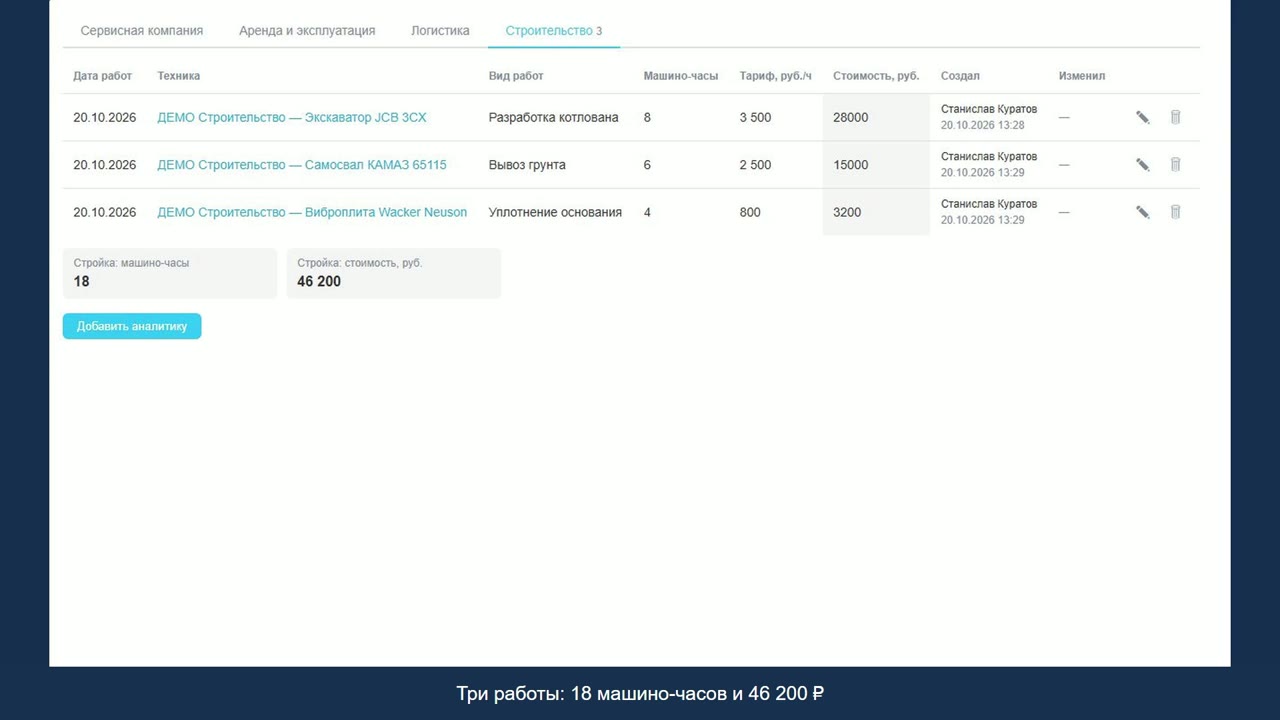Screen dimensions: 1280x720
Task: Select the Уплотнение основания cell
Action: tap(555, 212)
